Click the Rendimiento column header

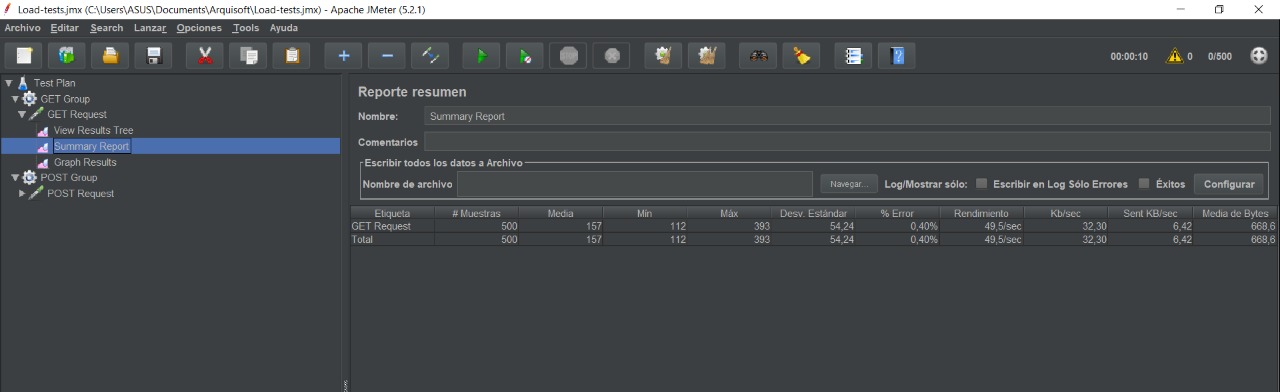[x=981, y=213]
